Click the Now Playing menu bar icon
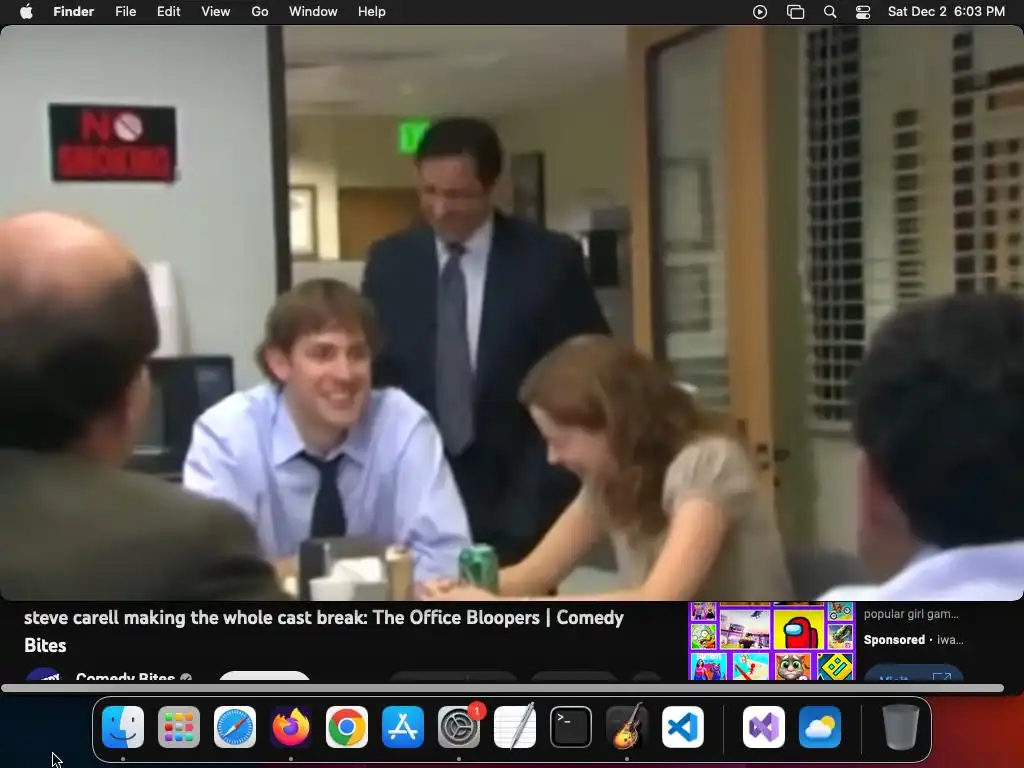The height and width of the screenshot is (768, 1024). point(760,12)
